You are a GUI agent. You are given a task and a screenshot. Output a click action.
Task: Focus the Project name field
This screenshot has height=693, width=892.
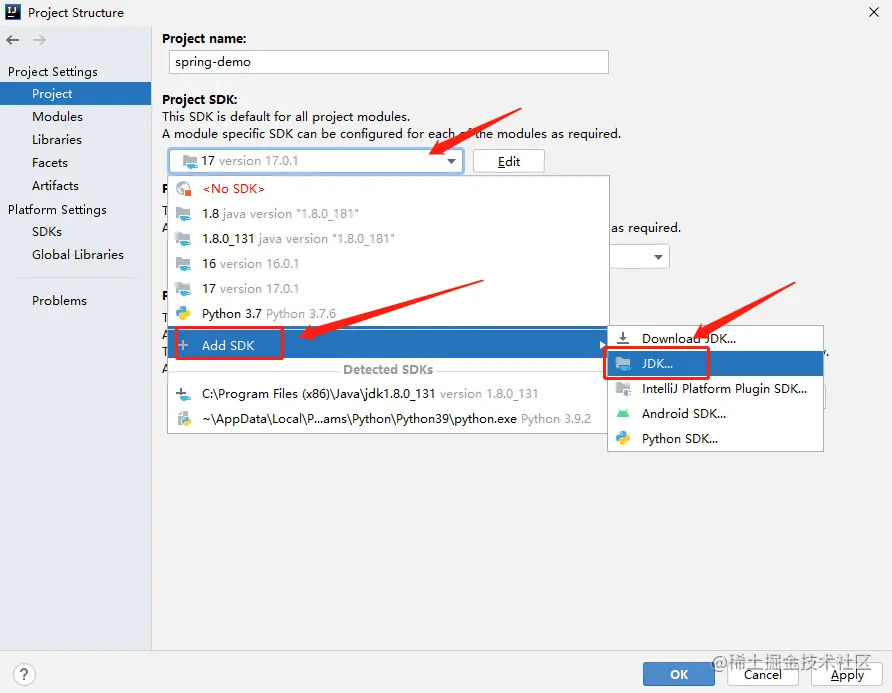point(389,62)
